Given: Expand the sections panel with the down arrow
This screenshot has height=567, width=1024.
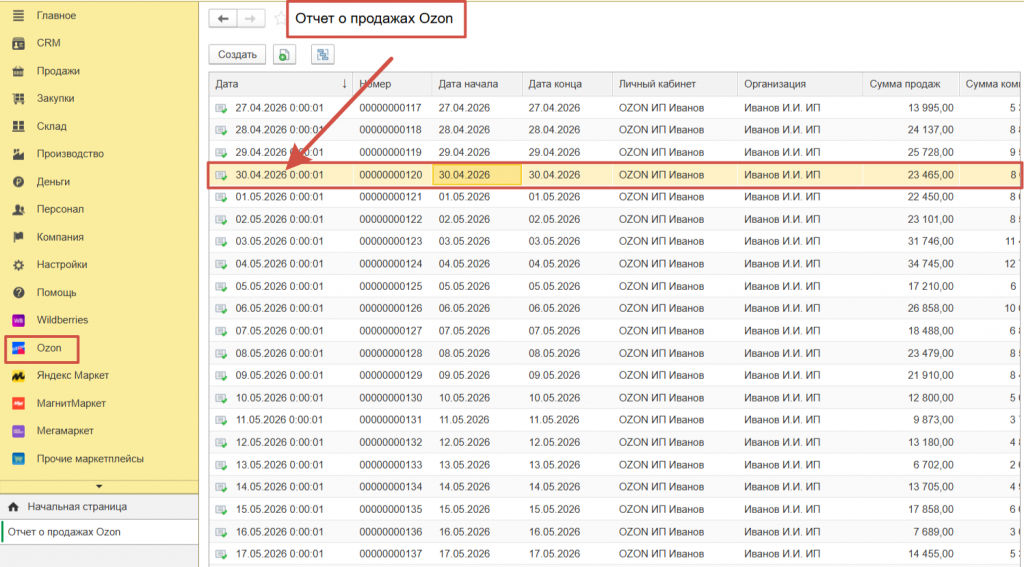Looking at the screenshot, I should pos(99,487).
